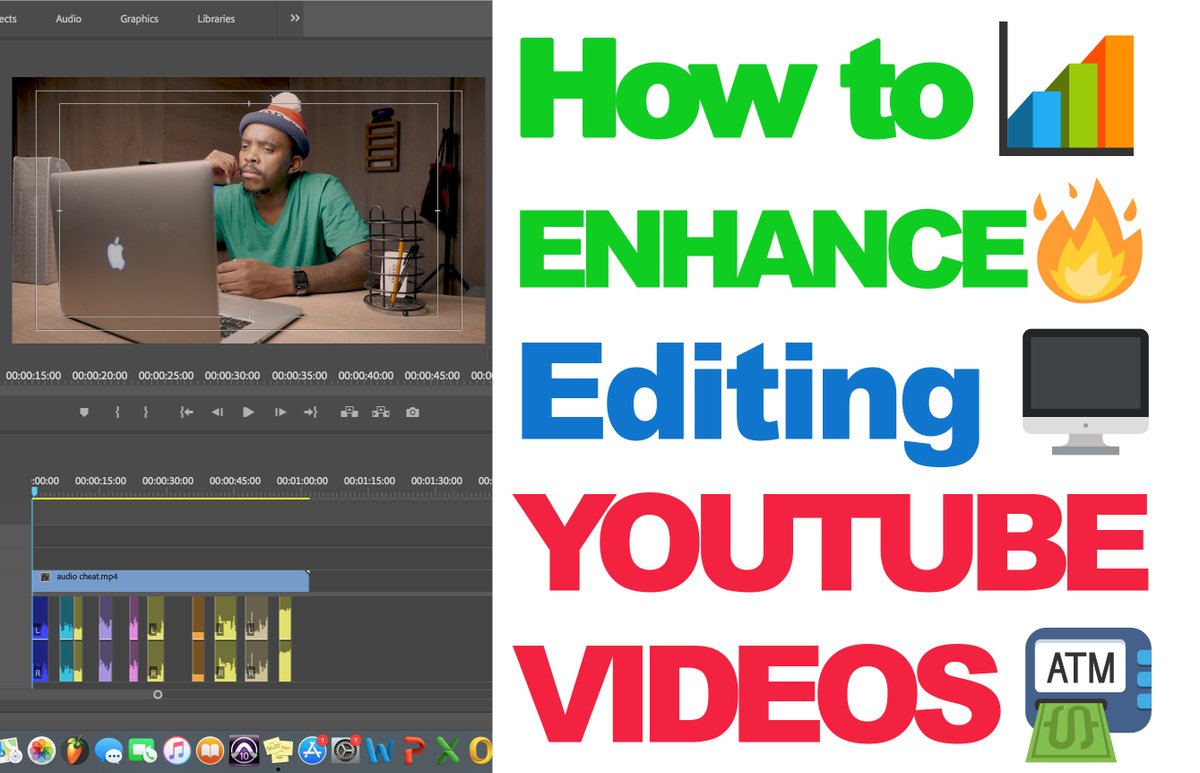Switch to the Graphics workspace tab
The image size is (1200, 773).
pyautogui.click(x=139, y=19)
